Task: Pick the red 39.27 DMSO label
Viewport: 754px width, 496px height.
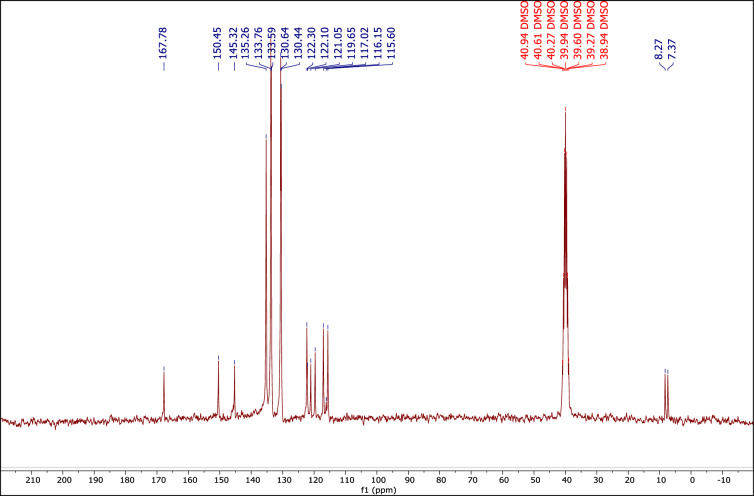Action: (x=591, y=30)
